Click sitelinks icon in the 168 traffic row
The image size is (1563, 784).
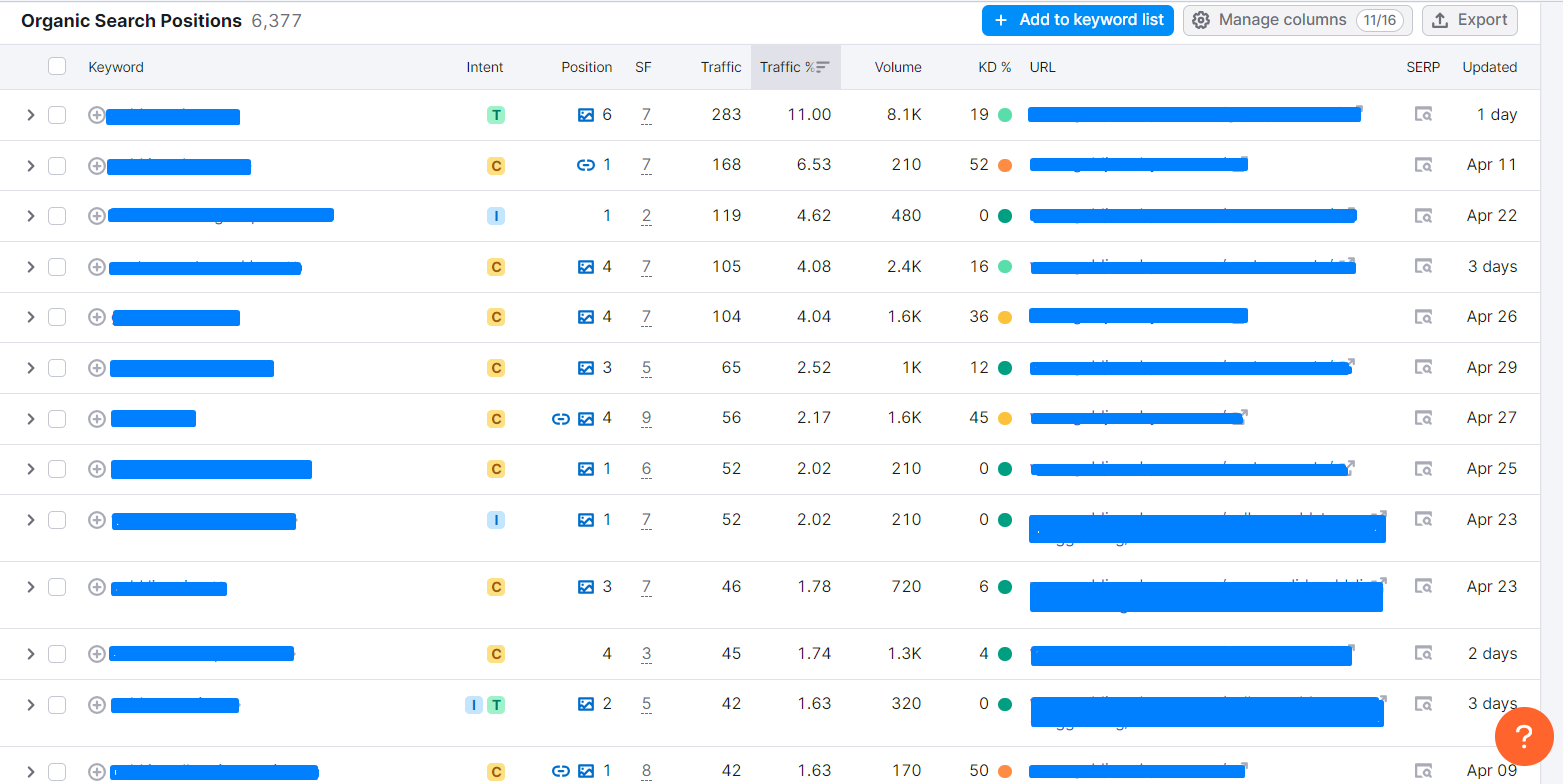point(586,165)
